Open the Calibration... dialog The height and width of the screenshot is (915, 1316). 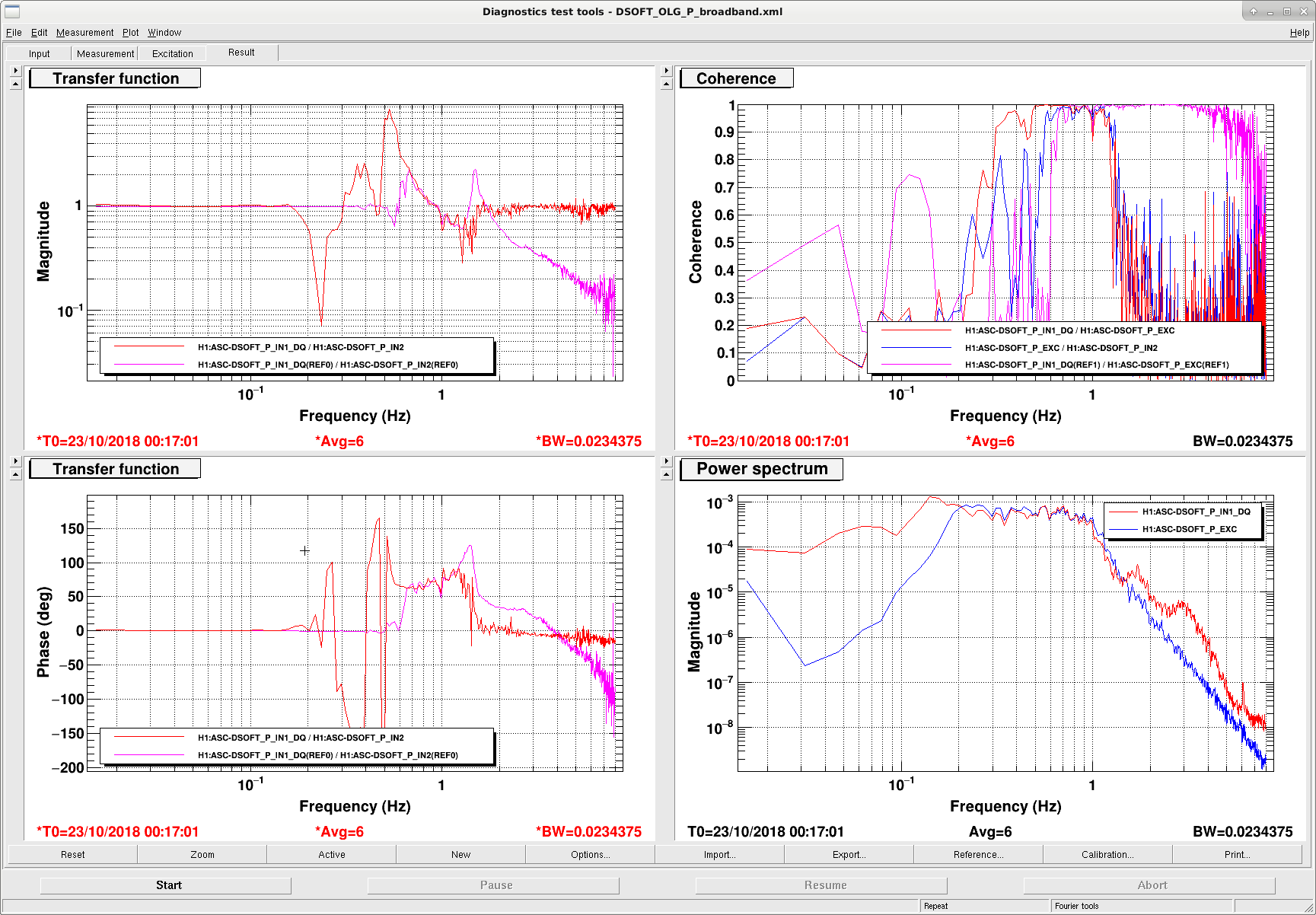coord(1107,855)
